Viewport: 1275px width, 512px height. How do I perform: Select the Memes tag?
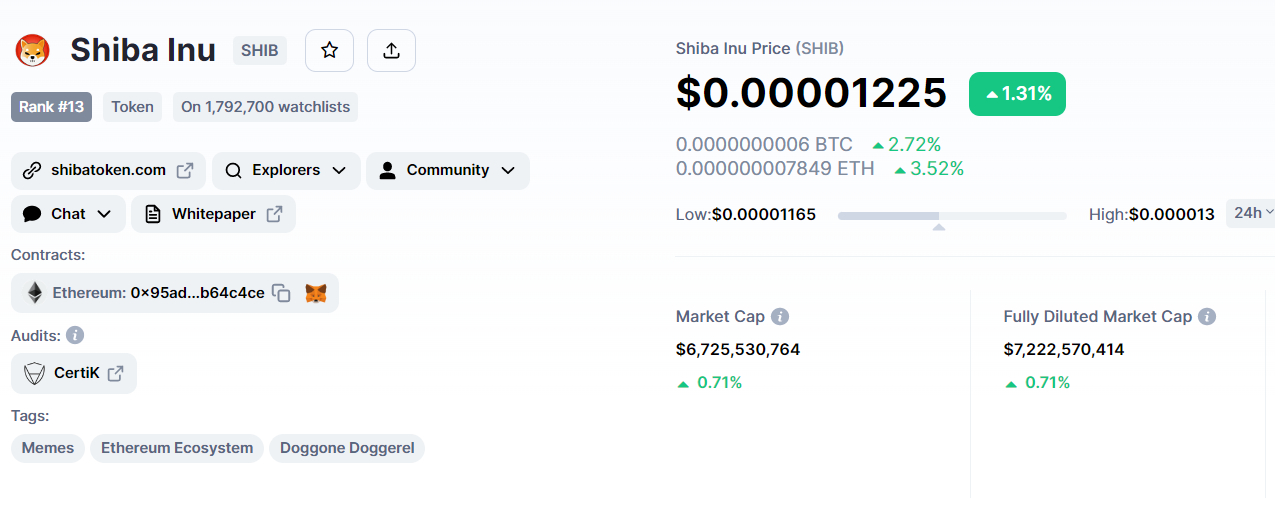(48, 448)
